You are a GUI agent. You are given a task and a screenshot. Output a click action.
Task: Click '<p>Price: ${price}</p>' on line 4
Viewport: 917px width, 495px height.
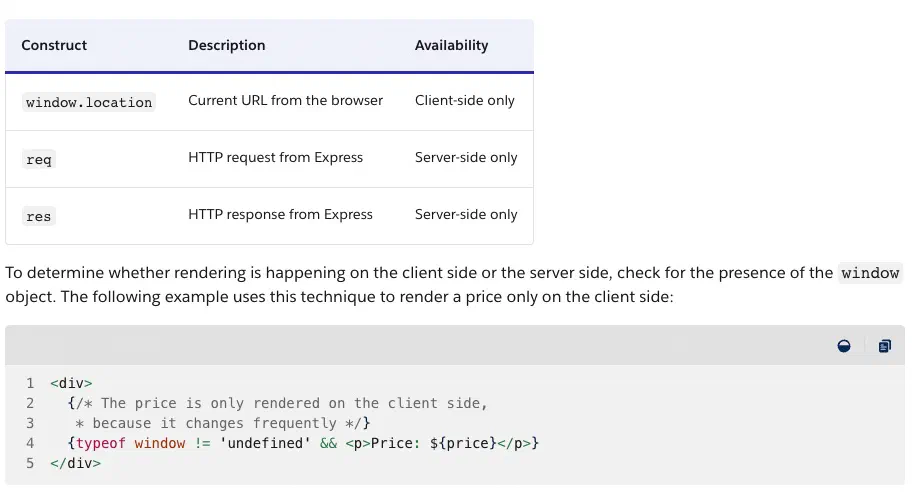click(437, 443)
